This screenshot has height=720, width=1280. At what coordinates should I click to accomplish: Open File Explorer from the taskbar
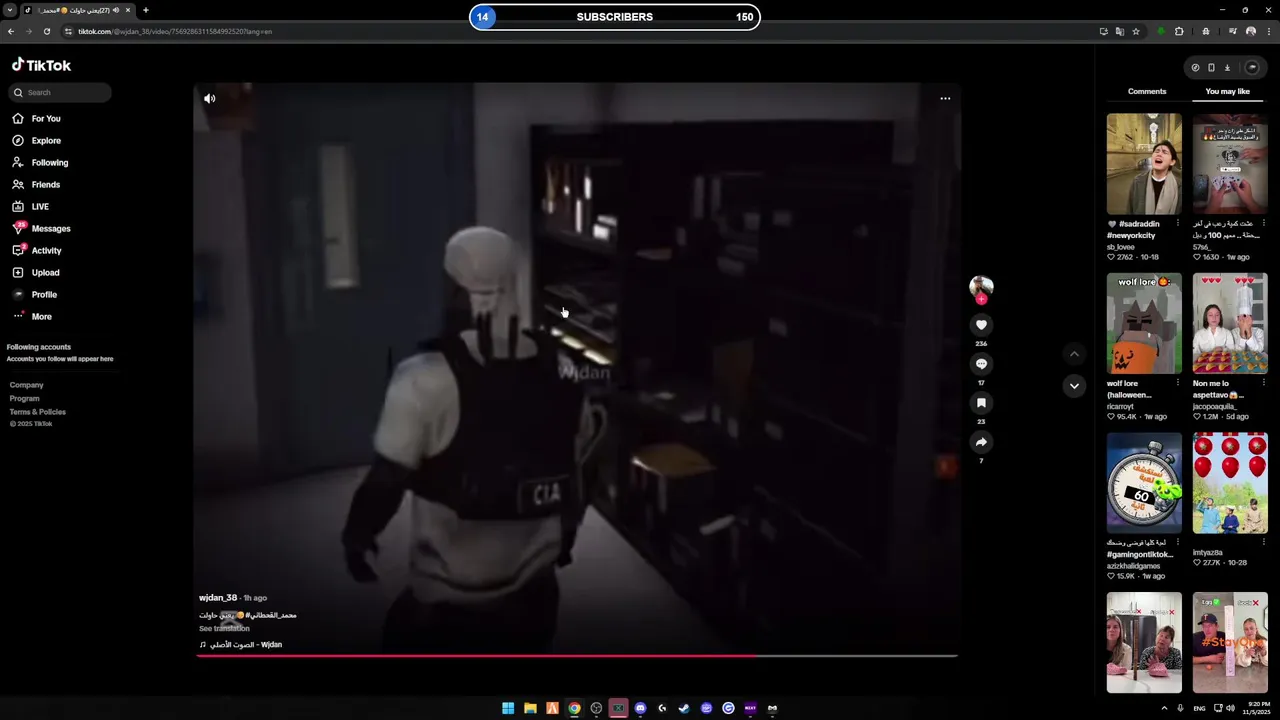tap(530, 708)
